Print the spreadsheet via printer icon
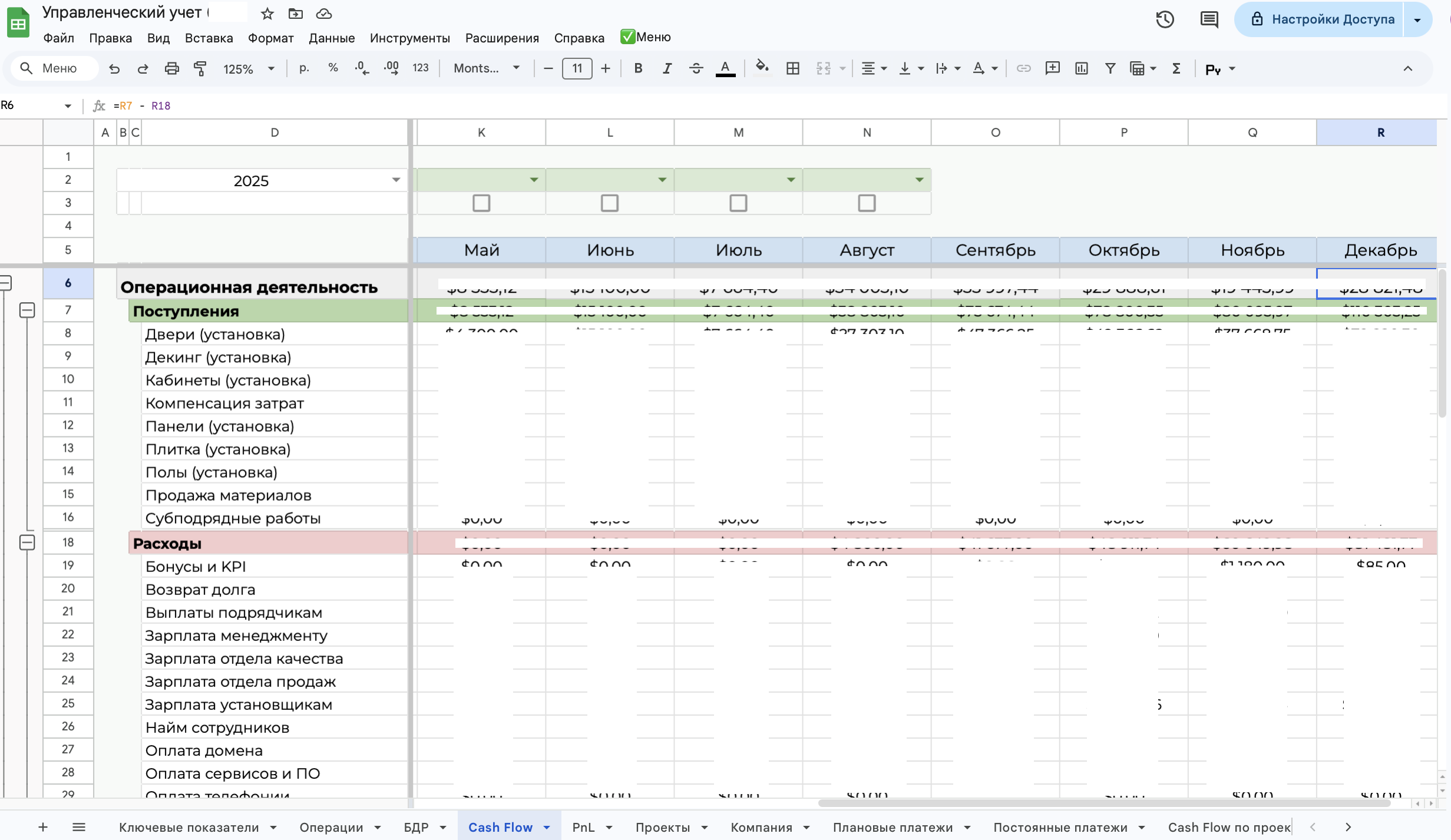This screenshot has height=840, width=1451. 171,69
